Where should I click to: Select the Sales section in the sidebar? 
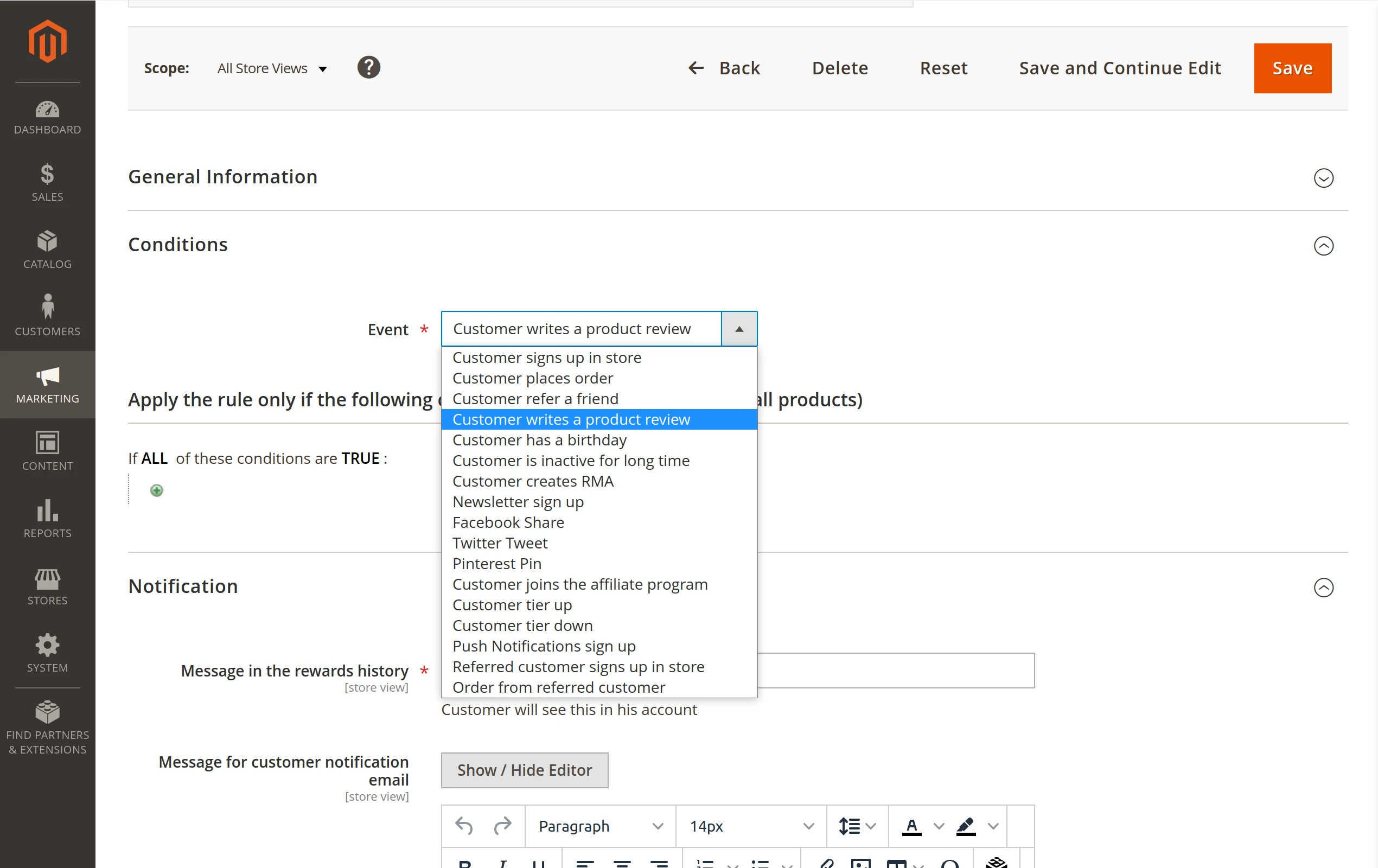[x=47, y=183]
